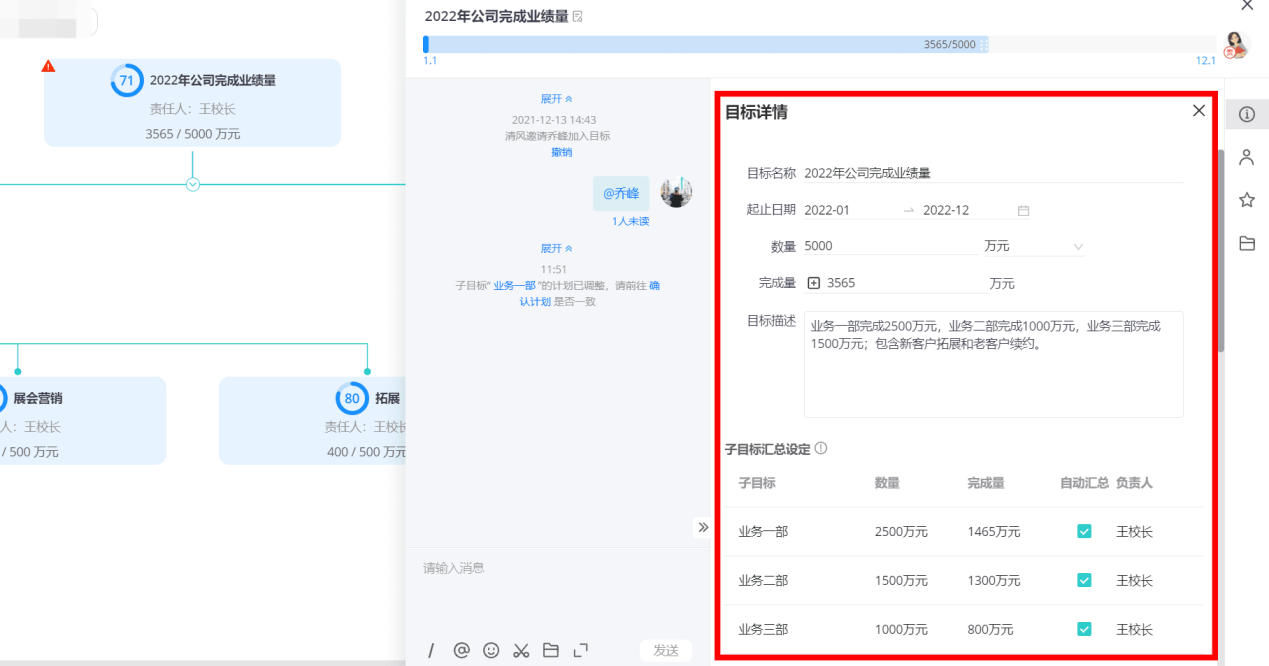This screenshot has height=666, width=1269.
Task: Click the star favorite icon in sidebar
Action: pyautogui.click(x=1246, y=200)
